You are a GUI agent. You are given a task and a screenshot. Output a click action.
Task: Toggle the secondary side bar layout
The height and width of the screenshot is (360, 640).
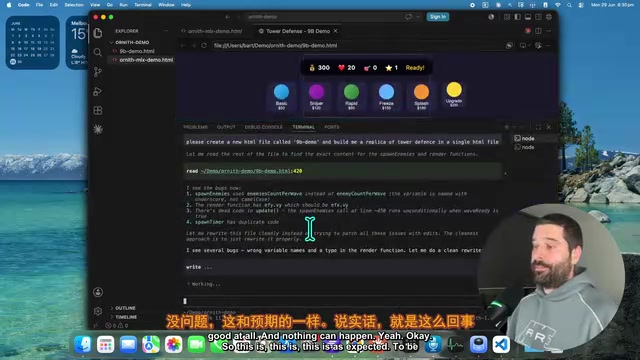tap(538, 17)
